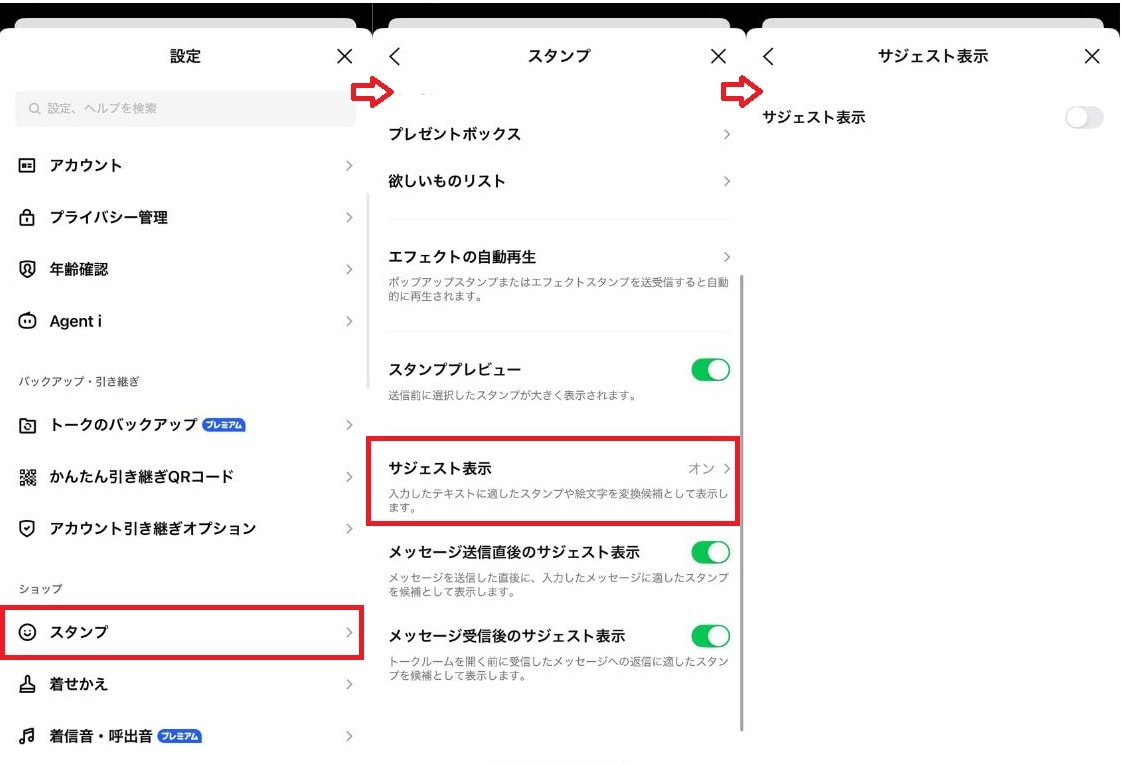Open 欲しいものリスト
This screenshot has height=764, width=1121.
[559, 182]
